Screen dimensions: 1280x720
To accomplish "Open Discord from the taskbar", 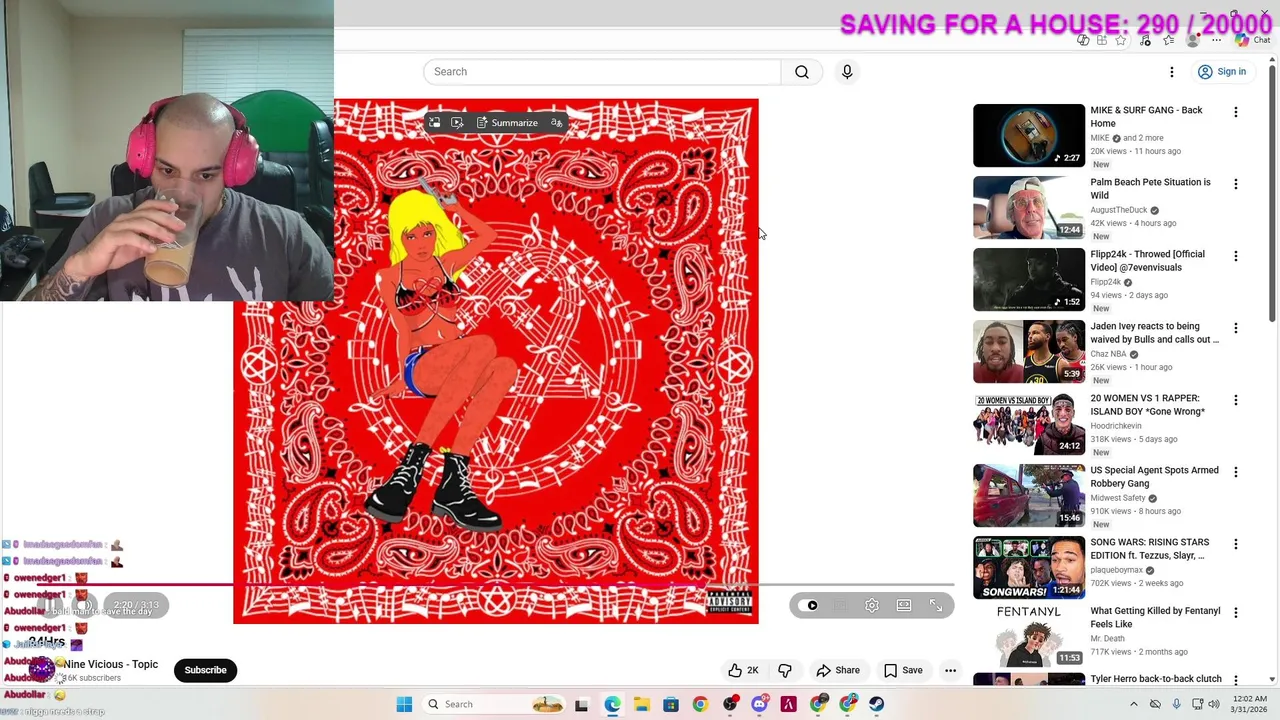I will (759, 704).
